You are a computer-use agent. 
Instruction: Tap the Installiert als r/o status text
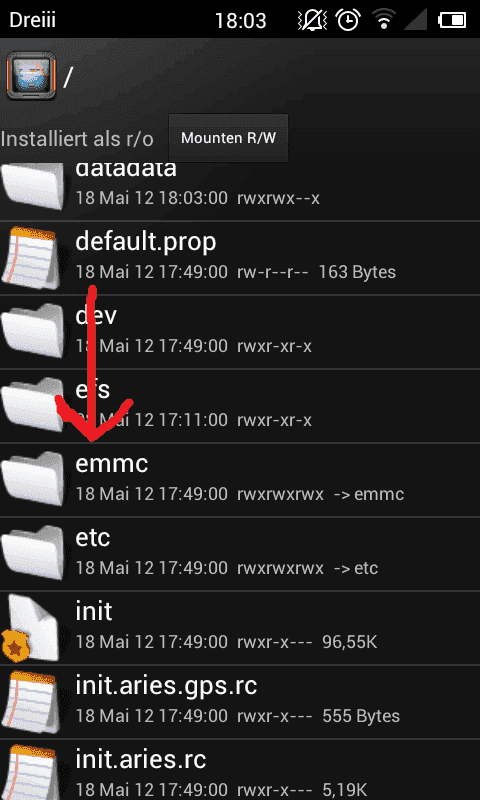[x=77, y=139]
